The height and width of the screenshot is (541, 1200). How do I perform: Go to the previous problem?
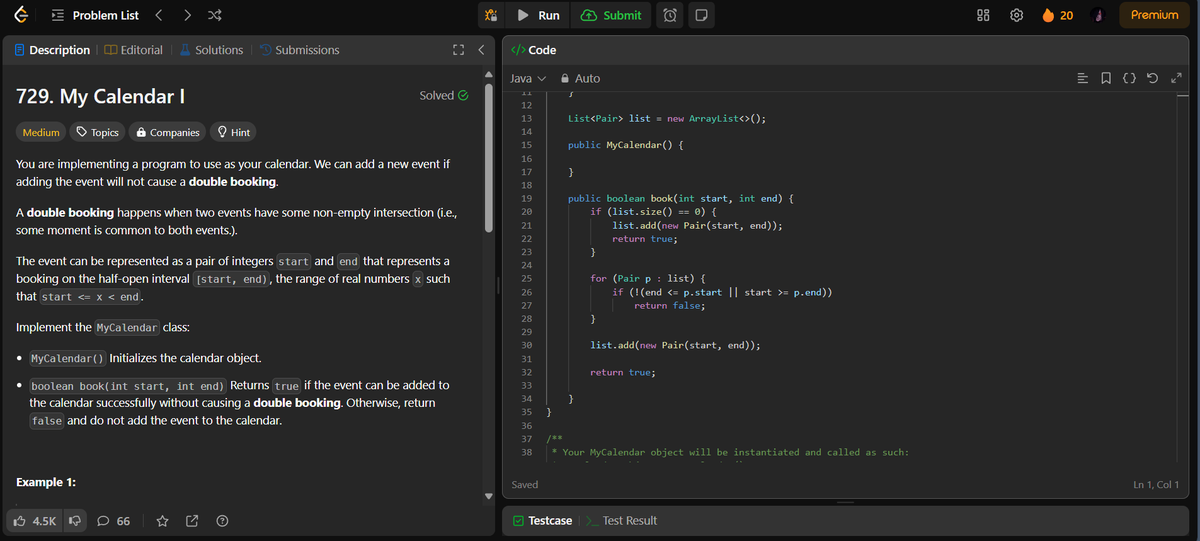point(159,15)
